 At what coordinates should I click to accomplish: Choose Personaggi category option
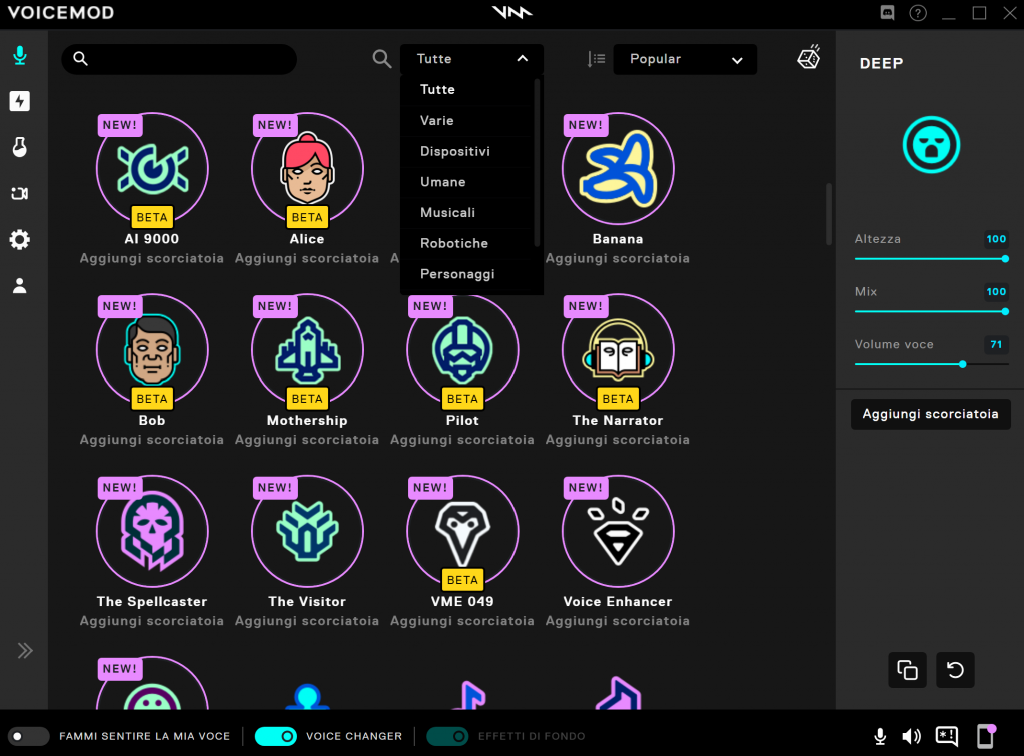pos(468,274)
